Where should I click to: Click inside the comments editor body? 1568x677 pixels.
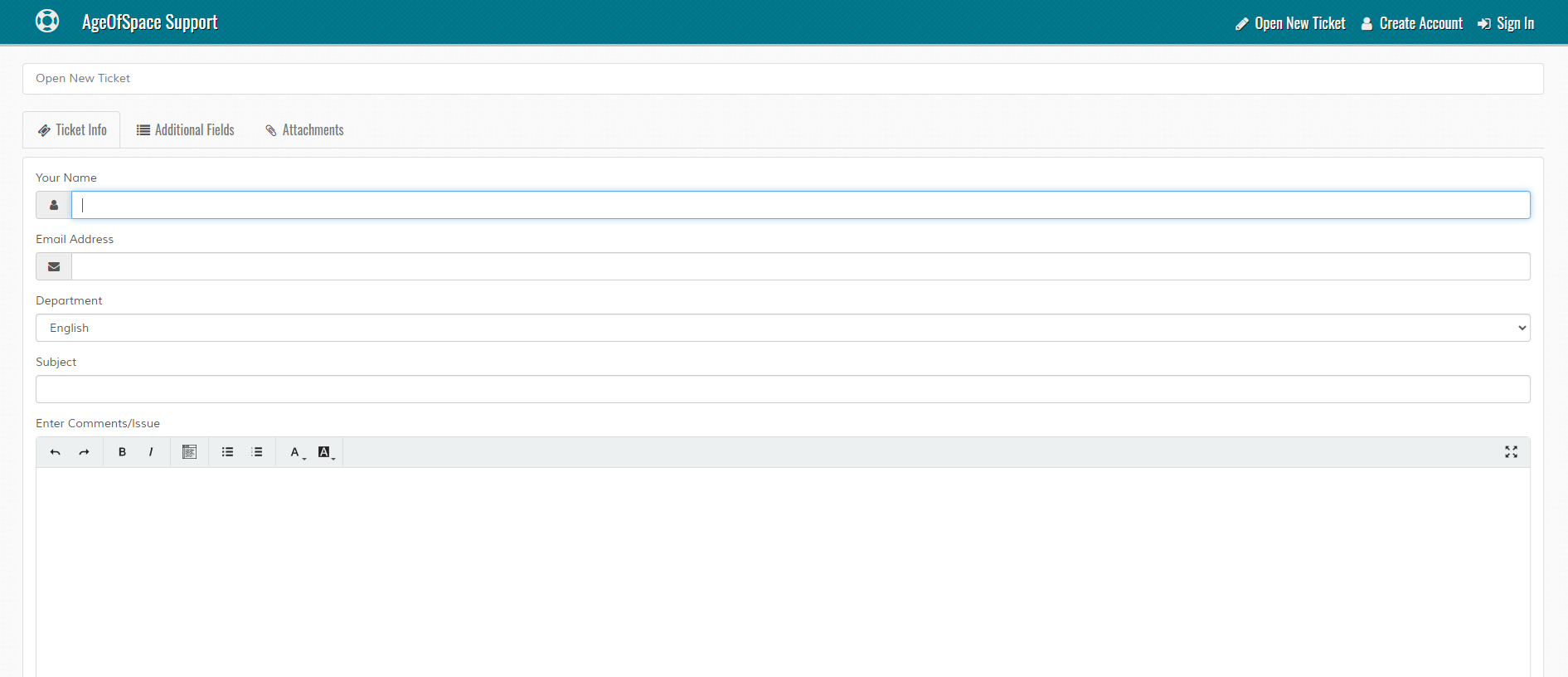[783, 572]
